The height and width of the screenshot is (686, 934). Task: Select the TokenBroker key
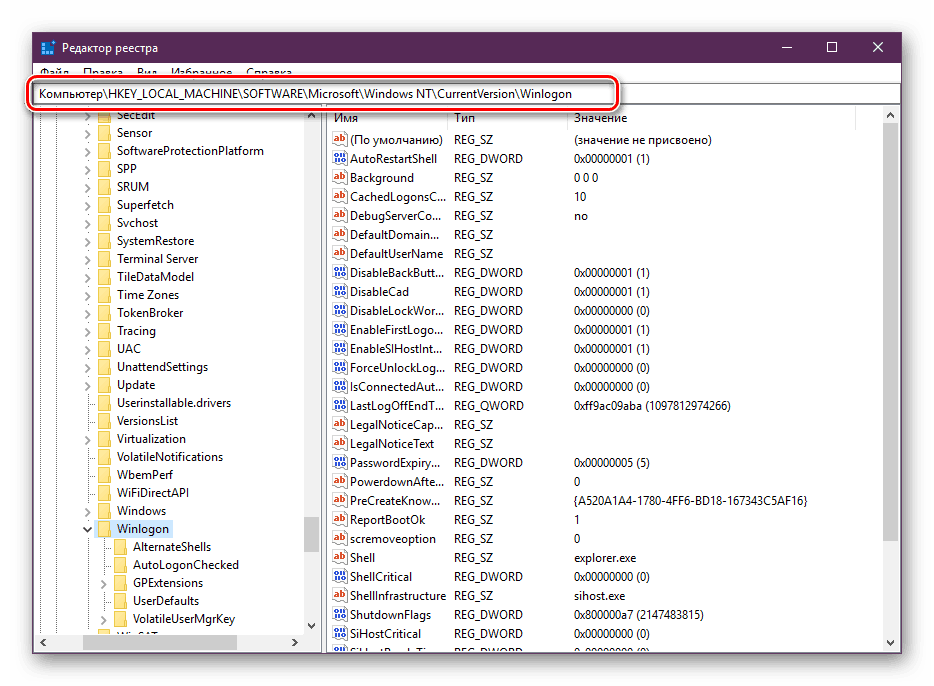pyautogui.click(x=150, y=313)
